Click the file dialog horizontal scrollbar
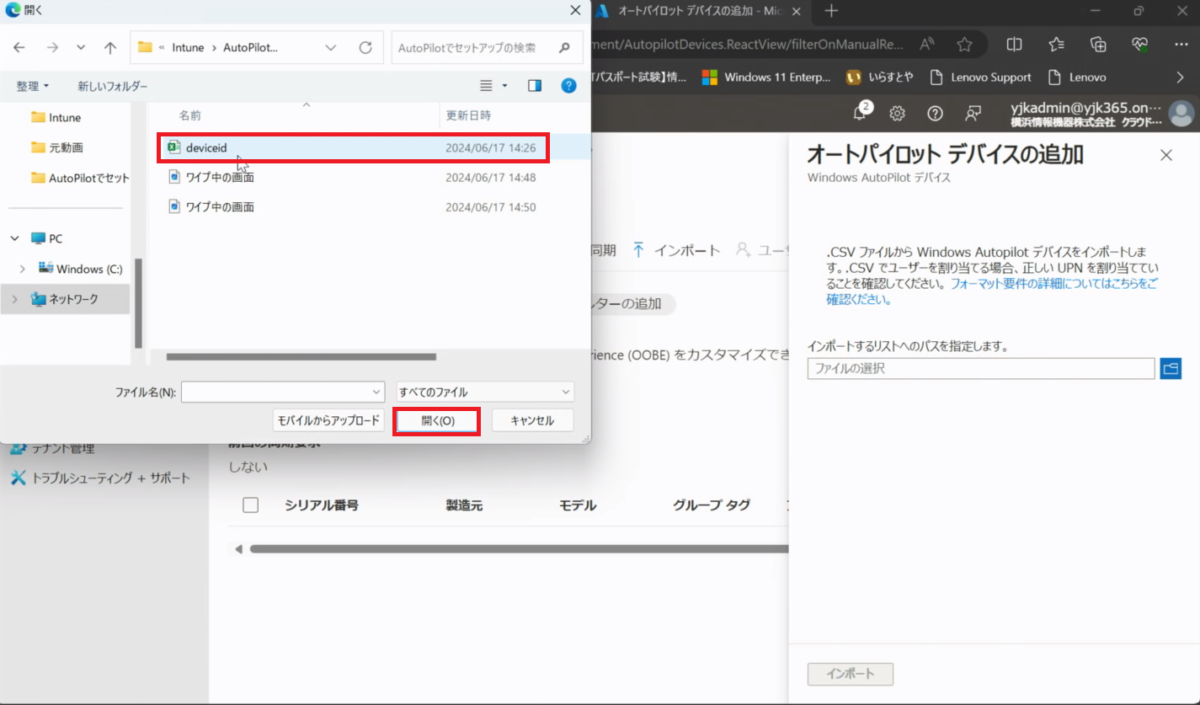 pos(300,356)
